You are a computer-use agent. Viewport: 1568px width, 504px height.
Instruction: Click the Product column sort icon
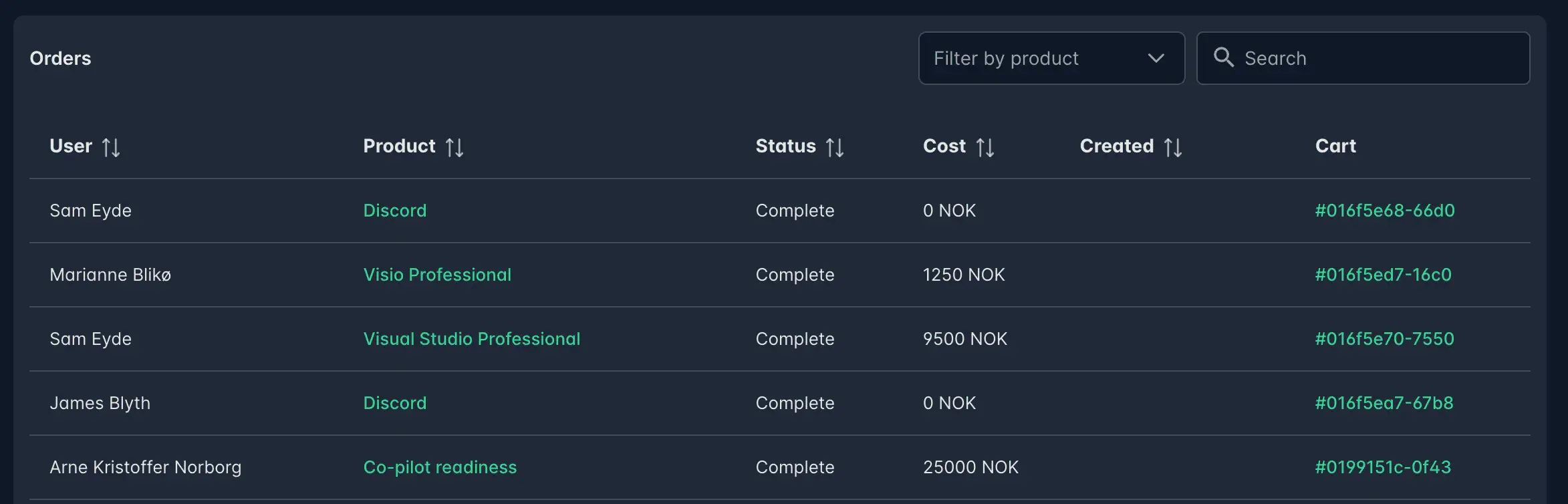(x=455, y=146)
